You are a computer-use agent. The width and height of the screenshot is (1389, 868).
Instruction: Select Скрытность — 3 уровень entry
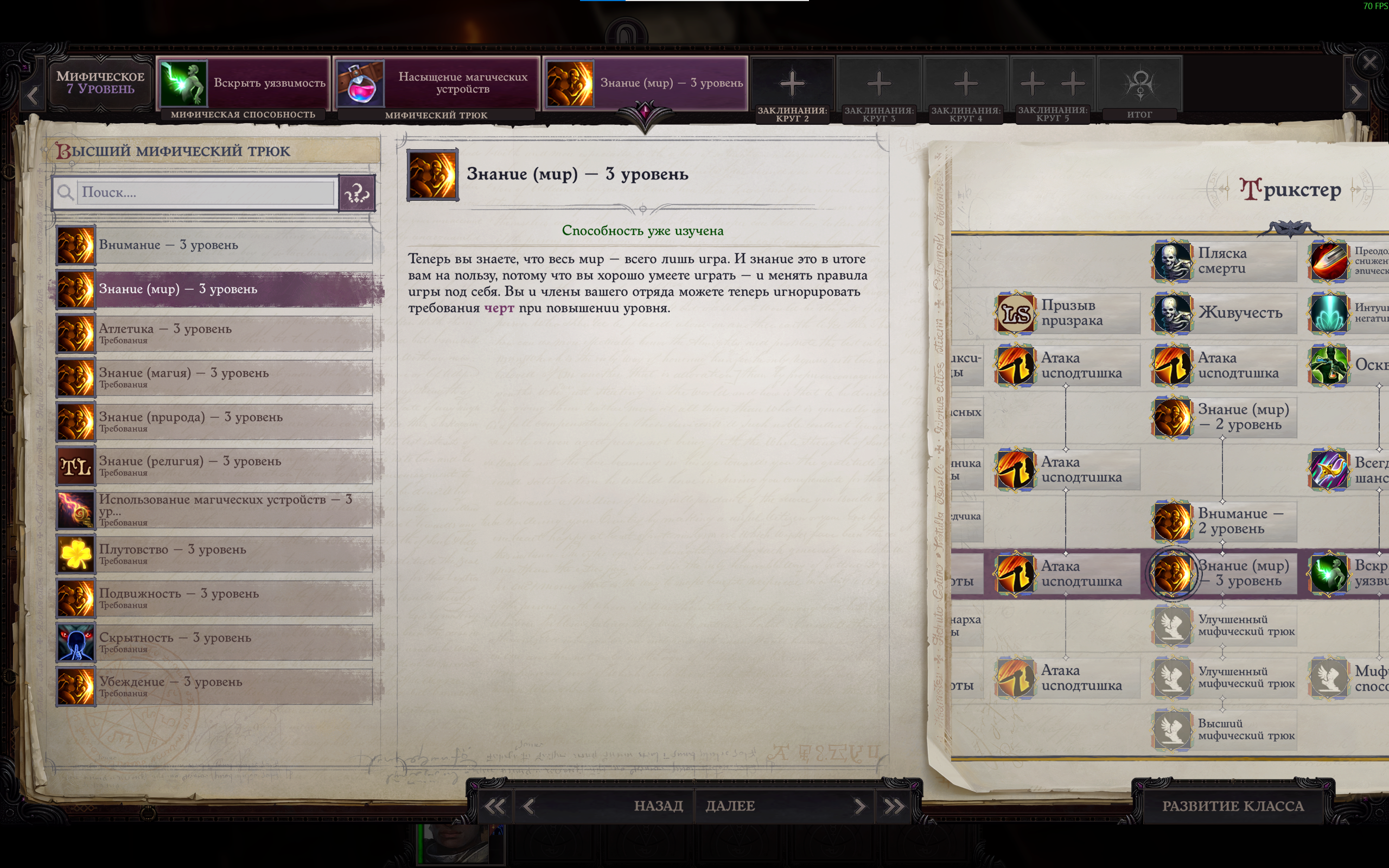pos(215,642)
